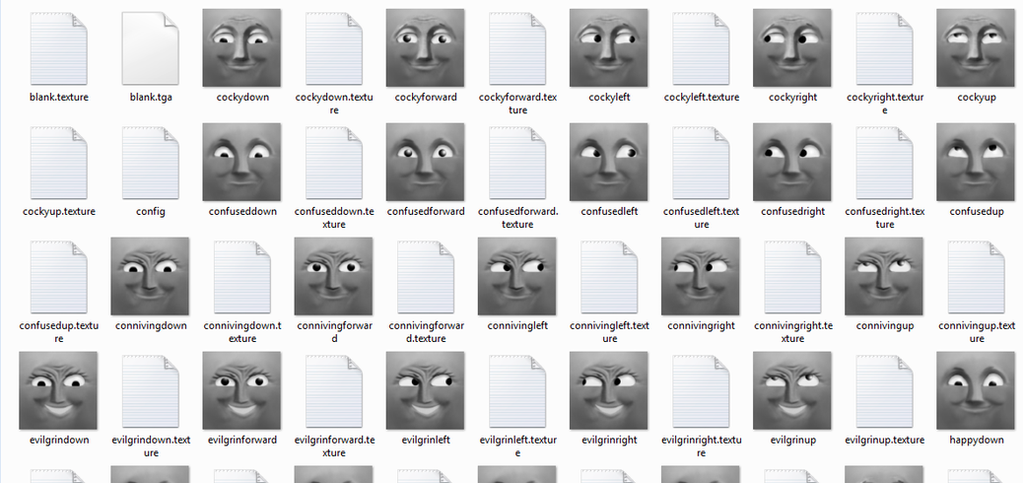Click the cockyforward face thumbnail
The image size is (1023, 483).
click(425, 48)
